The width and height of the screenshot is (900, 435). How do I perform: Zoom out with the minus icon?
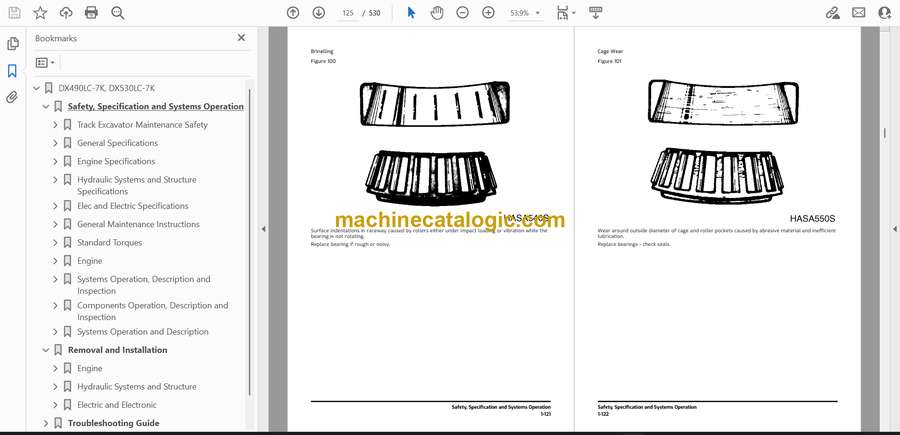tap(463, 13)
